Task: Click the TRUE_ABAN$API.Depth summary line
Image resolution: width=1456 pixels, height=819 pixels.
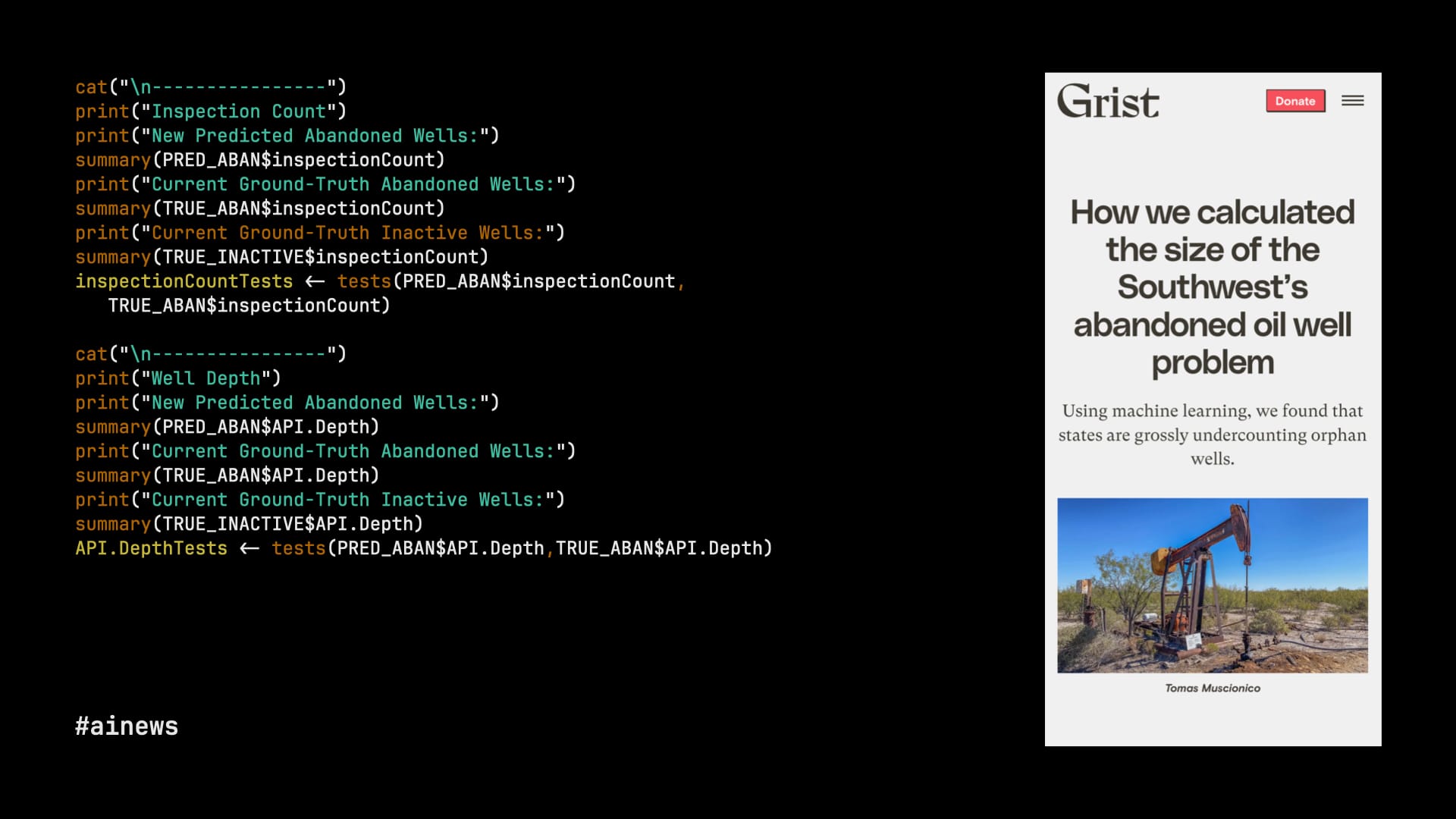Action: pyautogui.click(x=227, y=475)
